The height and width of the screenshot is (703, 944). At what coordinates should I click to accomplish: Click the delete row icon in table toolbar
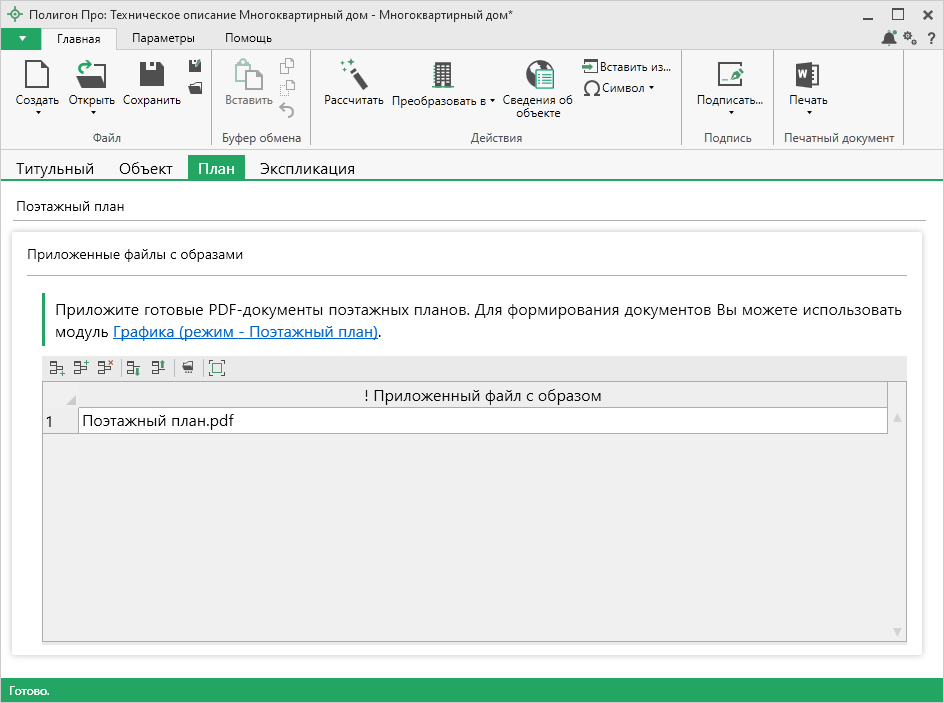[x=105, y=368]
